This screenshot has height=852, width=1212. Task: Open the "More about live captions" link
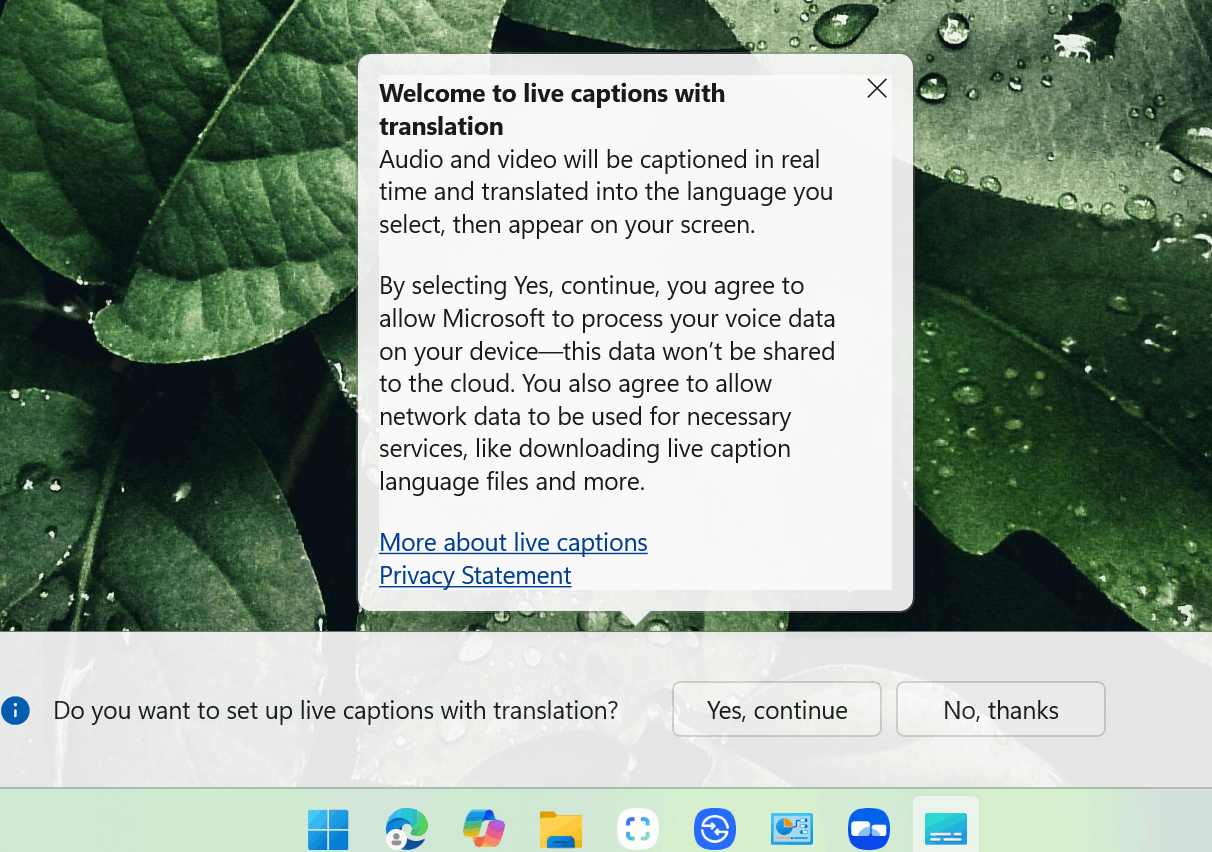513,542
